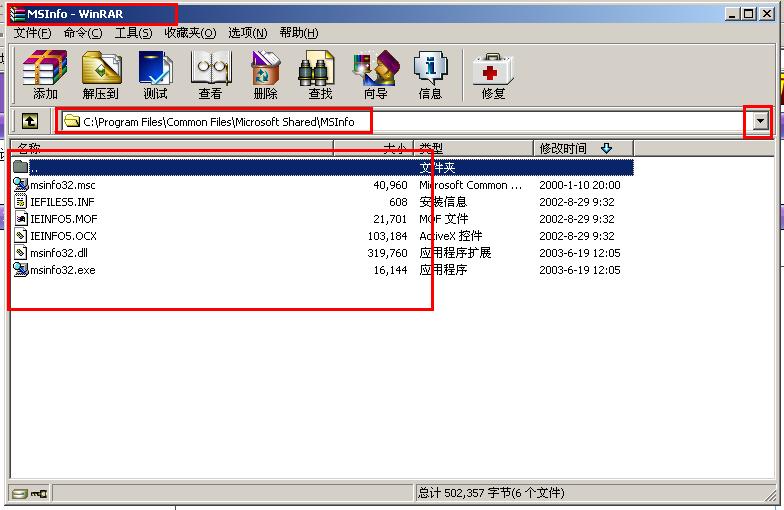Screen dimensions: 784x510
Task: Click the msinfo32.exe file icon
Action: [20, 270]
